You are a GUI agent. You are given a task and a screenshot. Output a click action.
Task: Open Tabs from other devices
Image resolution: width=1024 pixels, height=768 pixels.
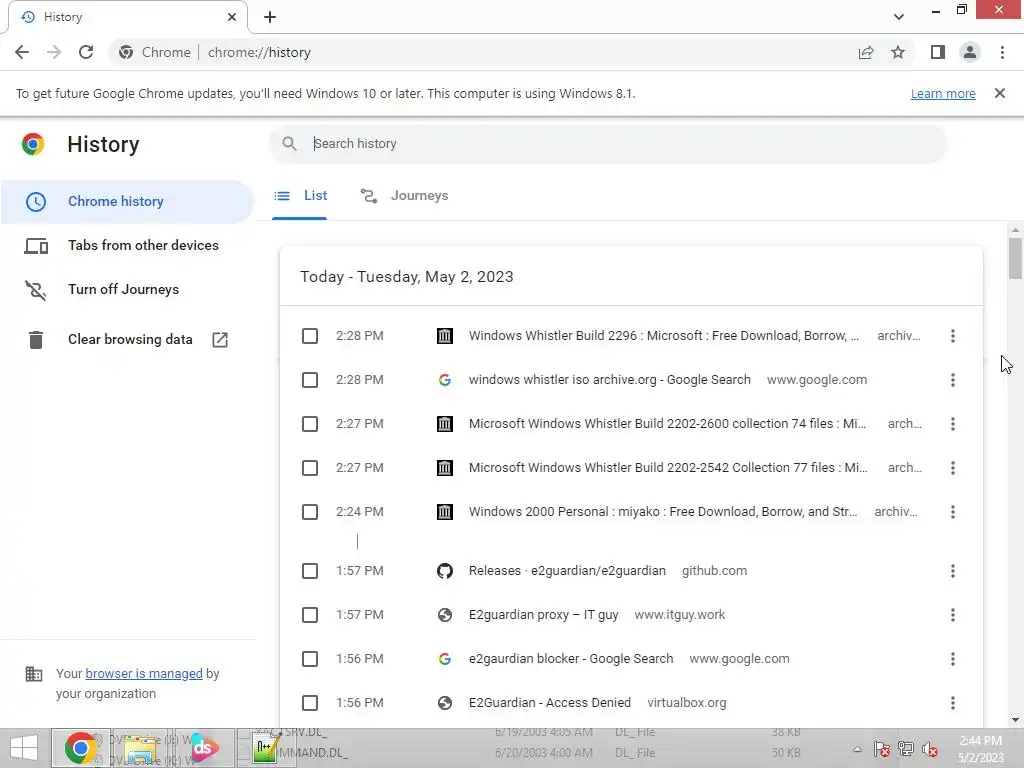coord(127,246)
